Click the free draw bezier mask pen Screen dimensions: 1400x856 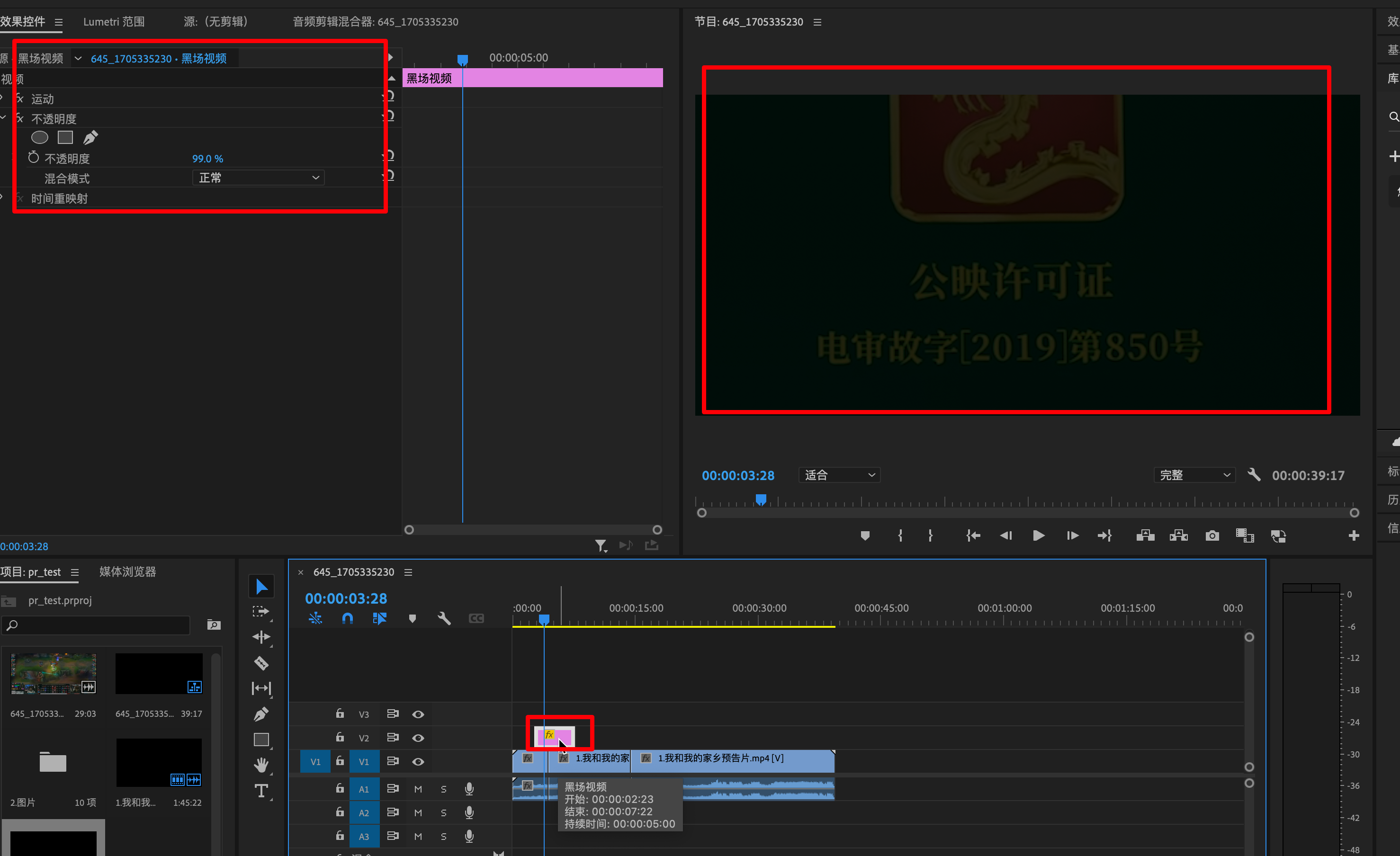(91, 137)
